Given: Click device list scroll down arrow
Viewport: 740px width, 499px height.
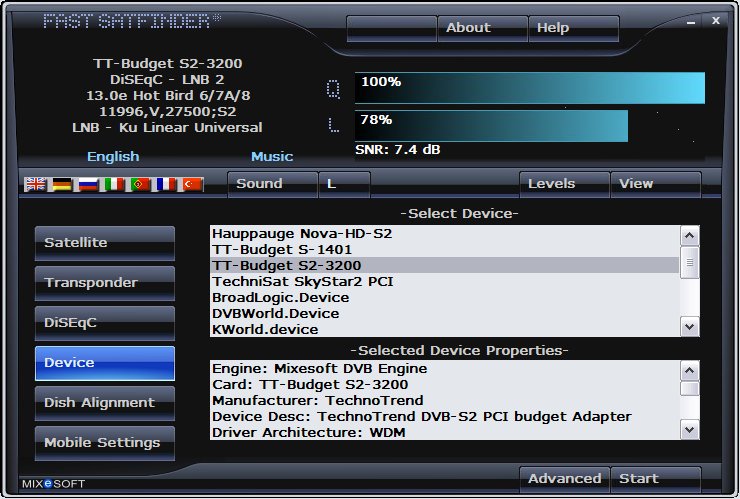Looking at the screenshot, I should (690, 327).
